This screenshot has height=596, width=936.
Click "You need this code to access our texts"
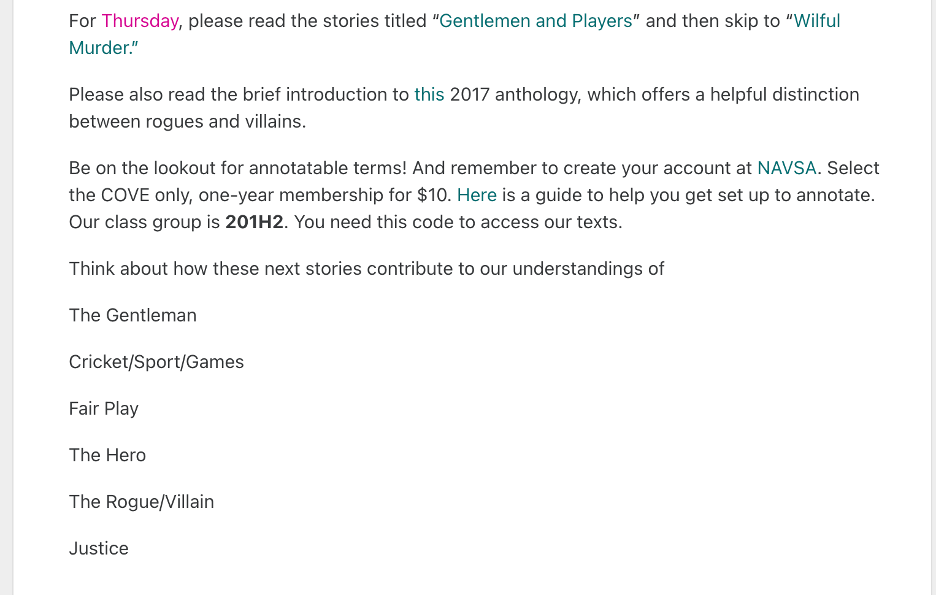[458, 222]
